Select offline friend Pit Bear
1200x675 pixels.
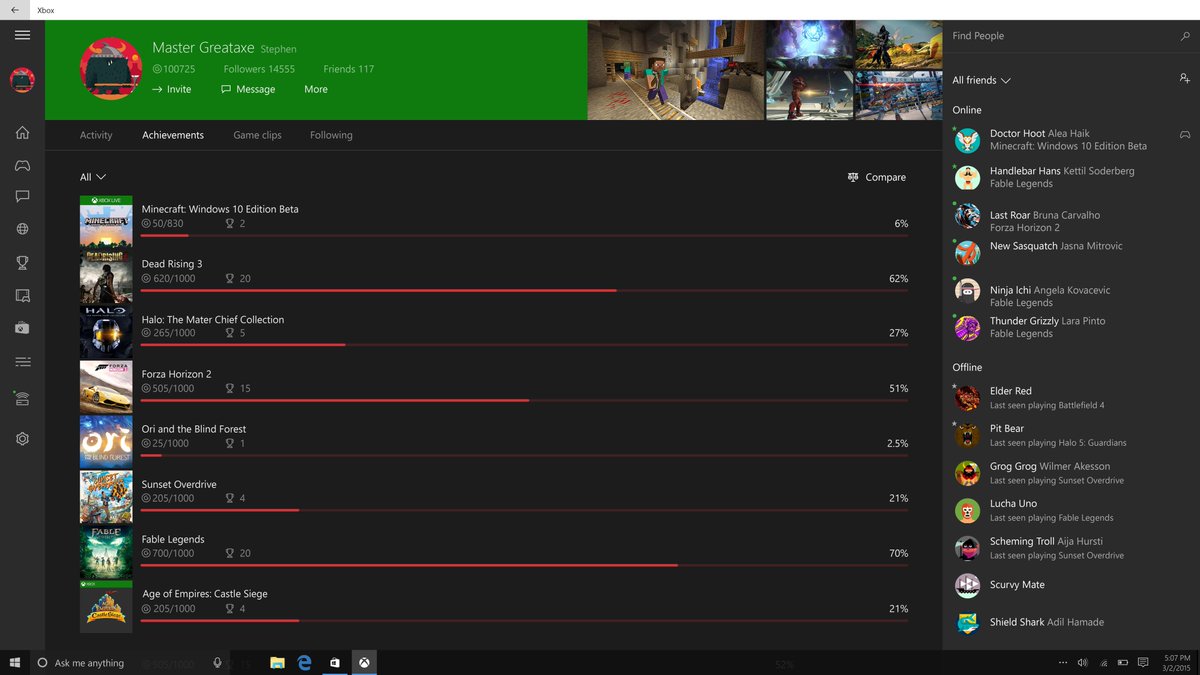click(x=1071, y=435)
